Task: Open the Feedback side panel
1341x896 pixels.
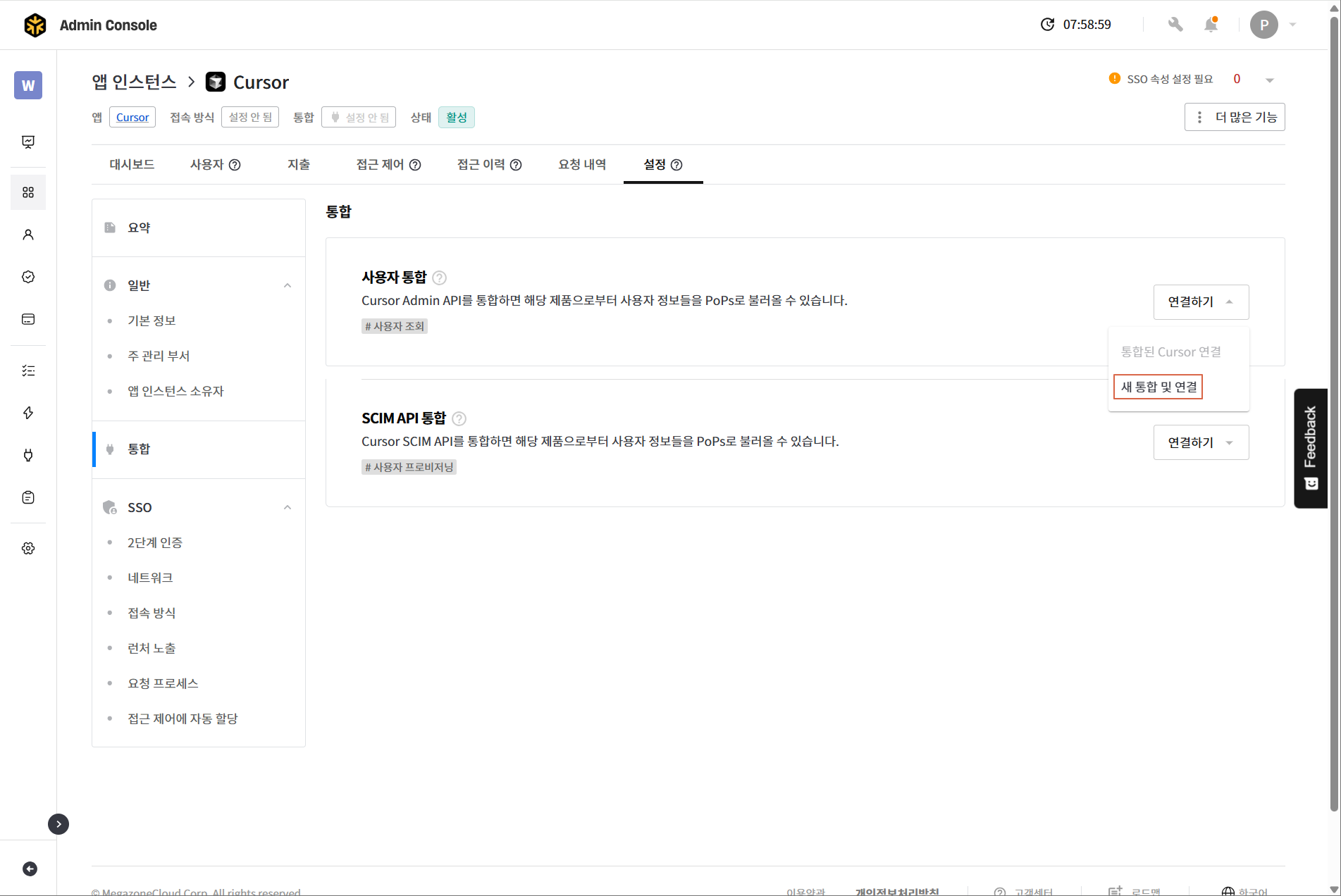Action: tap(1310, 448)
